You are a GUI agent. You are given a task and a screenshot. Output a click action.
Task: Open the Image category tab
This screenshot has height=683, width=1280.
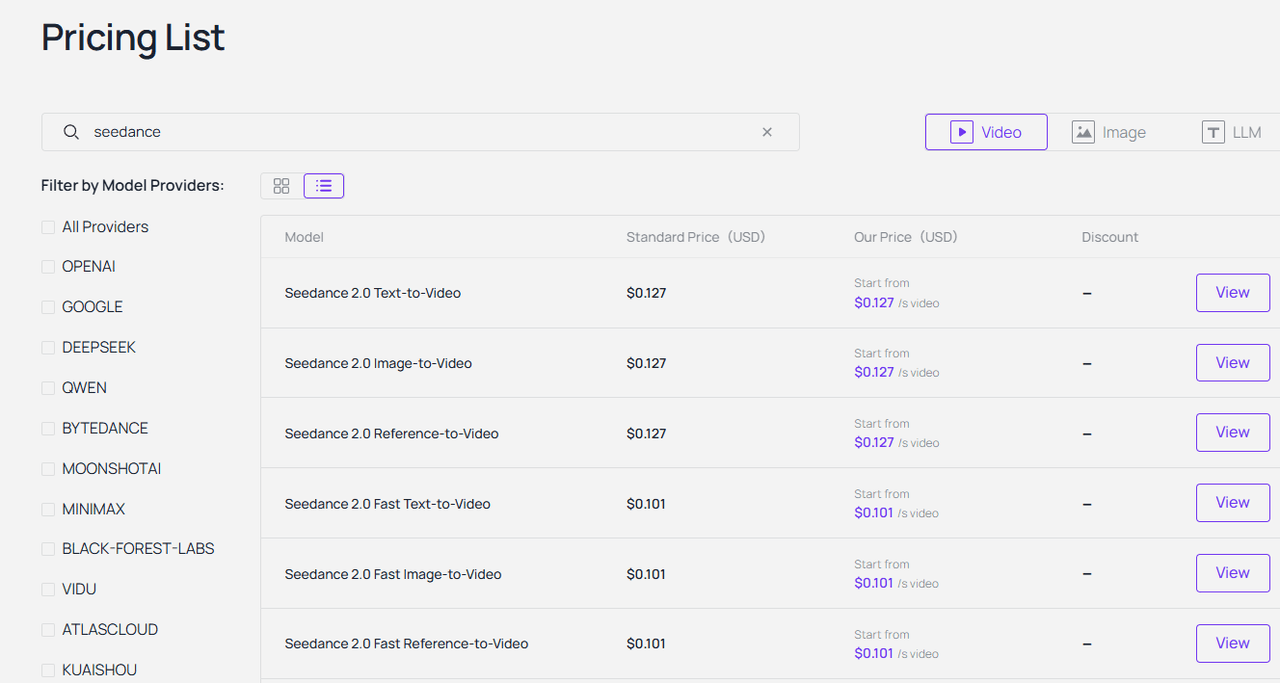pyautogui.click(x=1109, y=132)
